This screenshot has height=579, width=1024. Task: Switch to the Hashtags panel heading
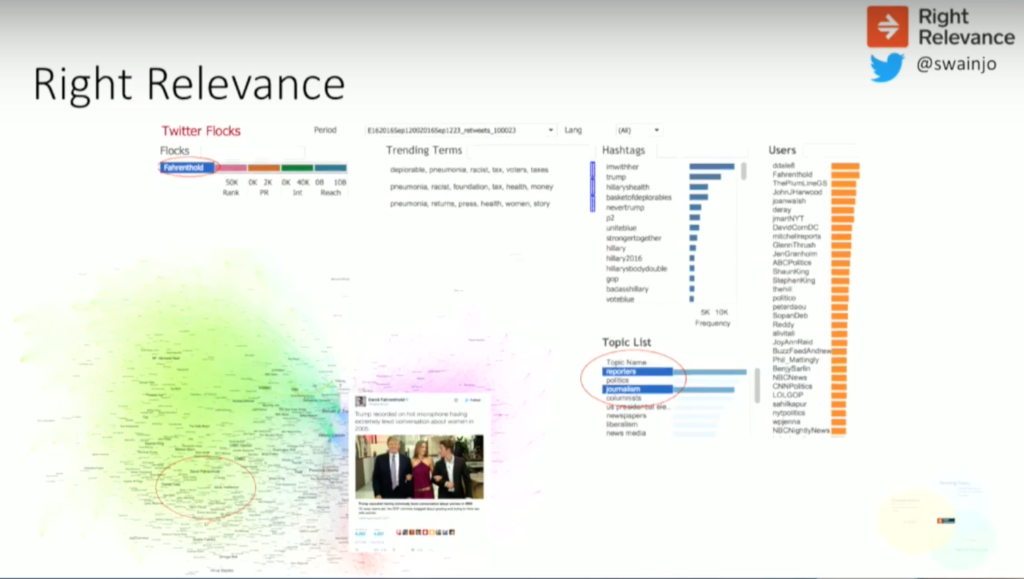tap(626, 150)
